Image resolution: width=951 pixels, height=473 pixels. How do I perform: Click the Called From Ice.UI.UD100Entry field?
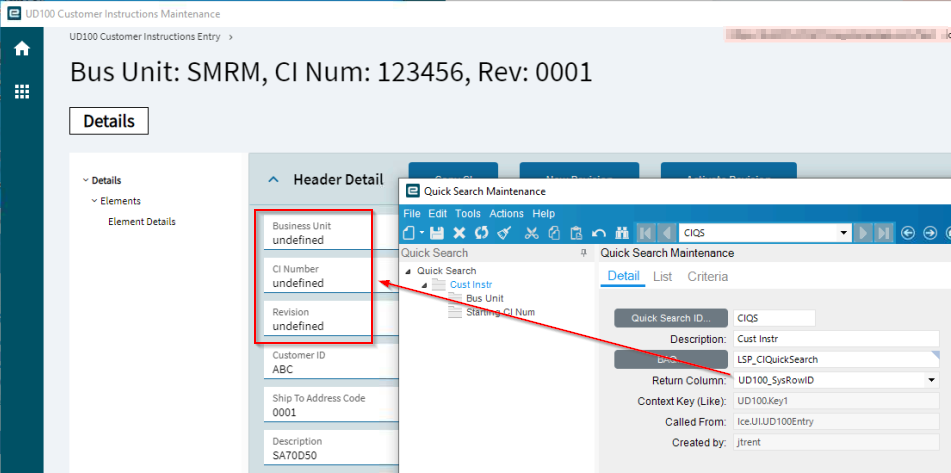pyautogui.click(x=836, y=421)
